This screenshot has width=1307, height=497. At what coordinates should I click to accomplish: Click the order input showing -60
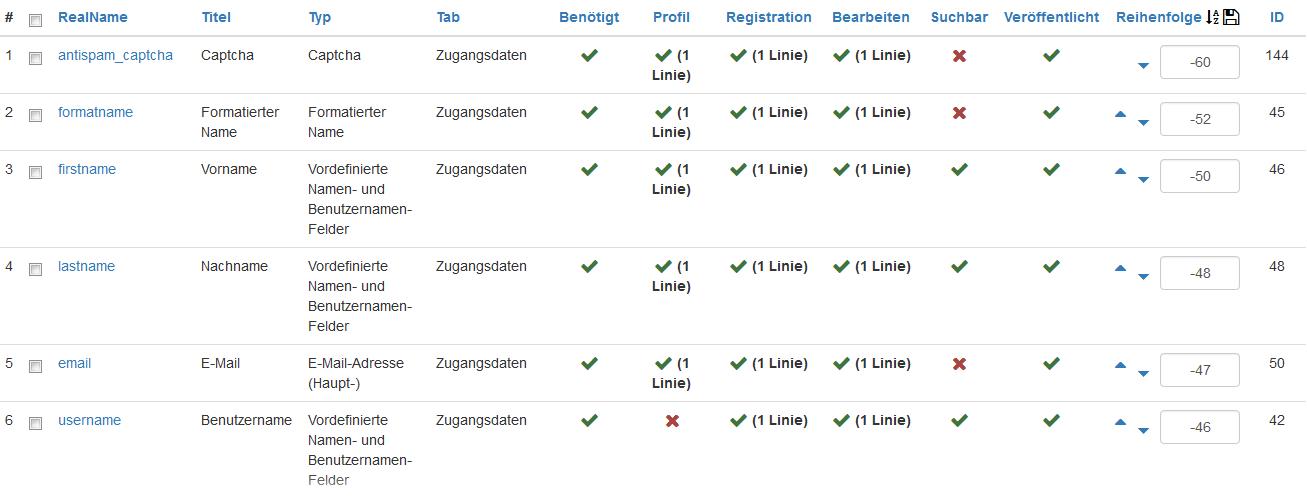click(1200, 62)
